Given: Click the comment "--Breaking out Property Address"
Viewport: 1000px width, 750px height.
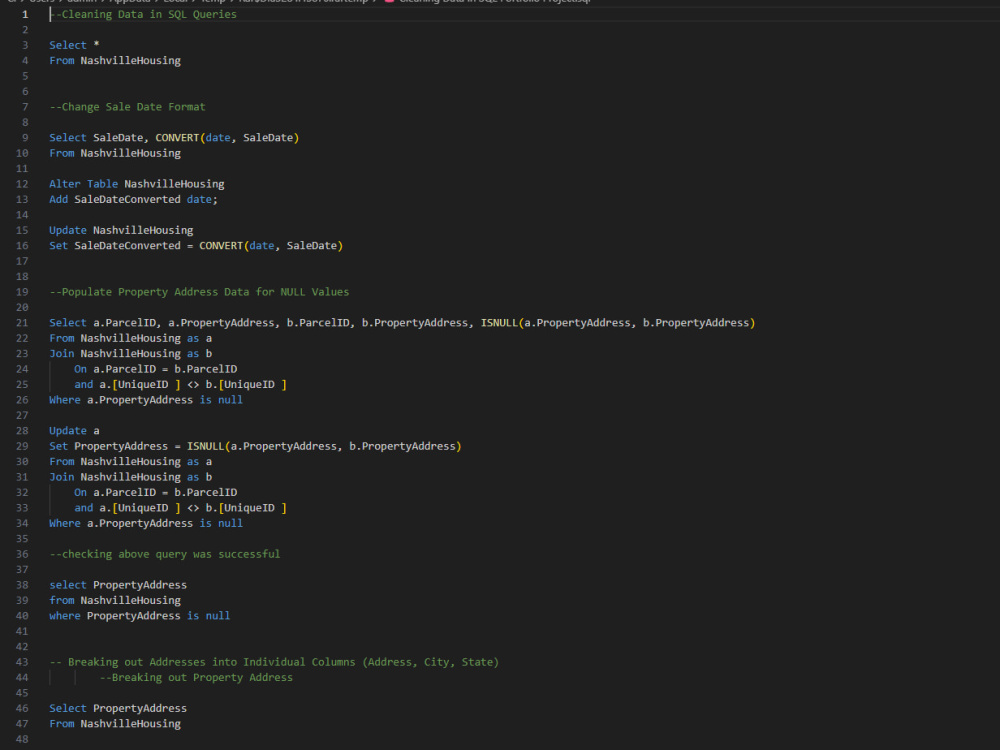Looking at the screenshot, I should pos(196,678).
